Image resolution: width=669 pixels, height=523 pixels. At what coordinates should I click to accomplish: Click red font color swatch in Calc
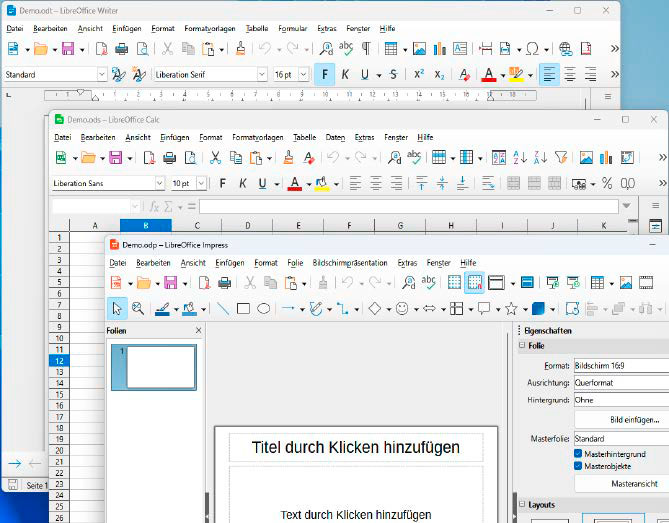294,183
